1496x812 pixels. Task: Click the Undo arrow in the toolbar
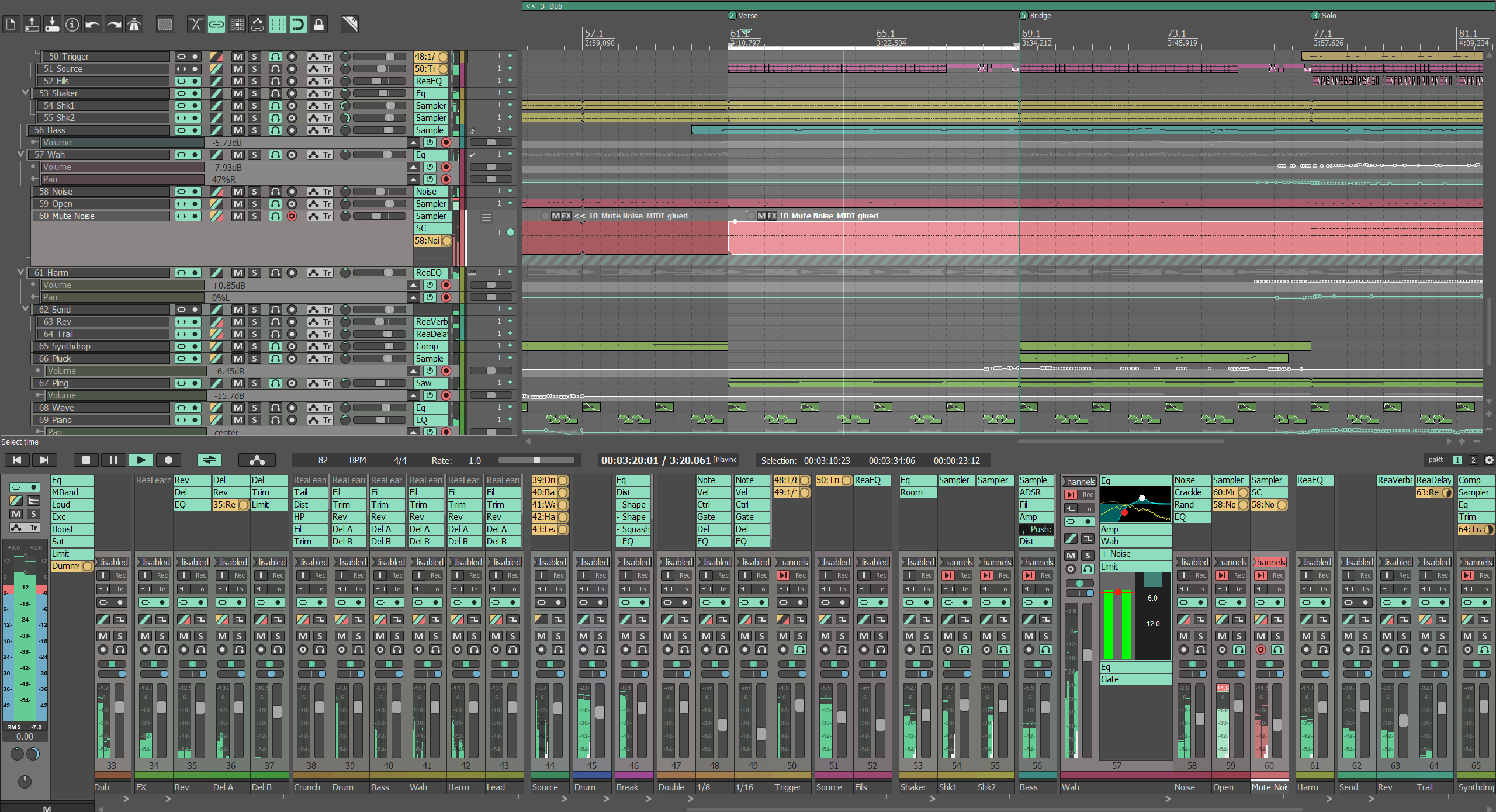coord(93,25)
